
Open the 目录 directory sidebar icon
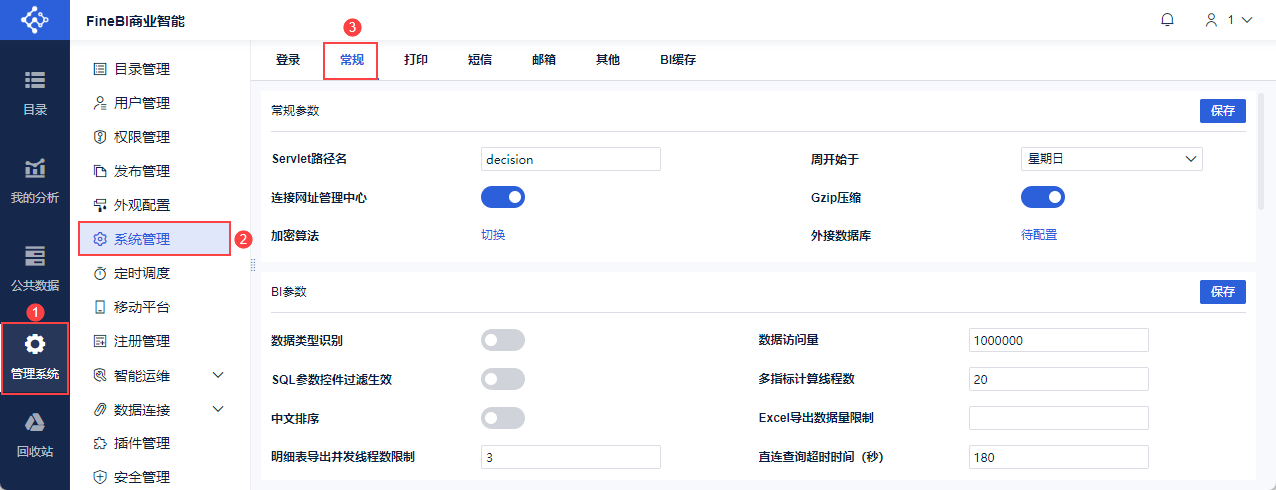click(35, 80)
